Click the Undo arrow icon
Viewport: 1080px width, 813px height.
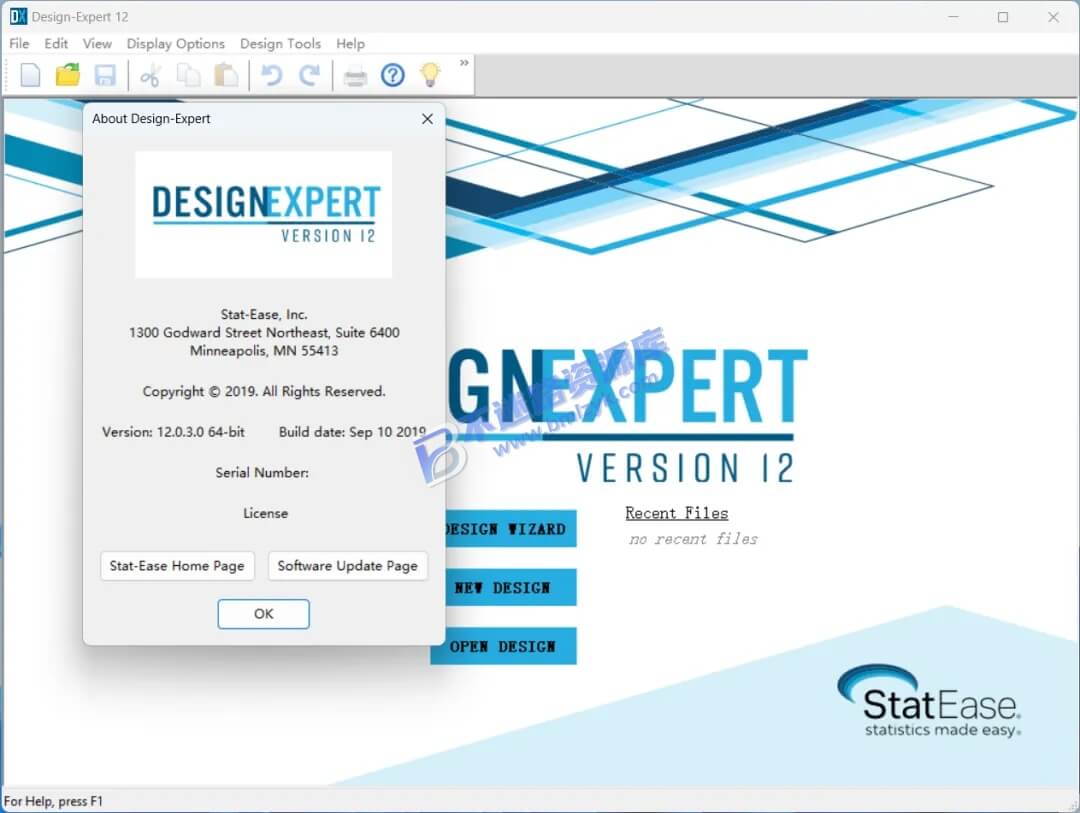tap(272, 75)
